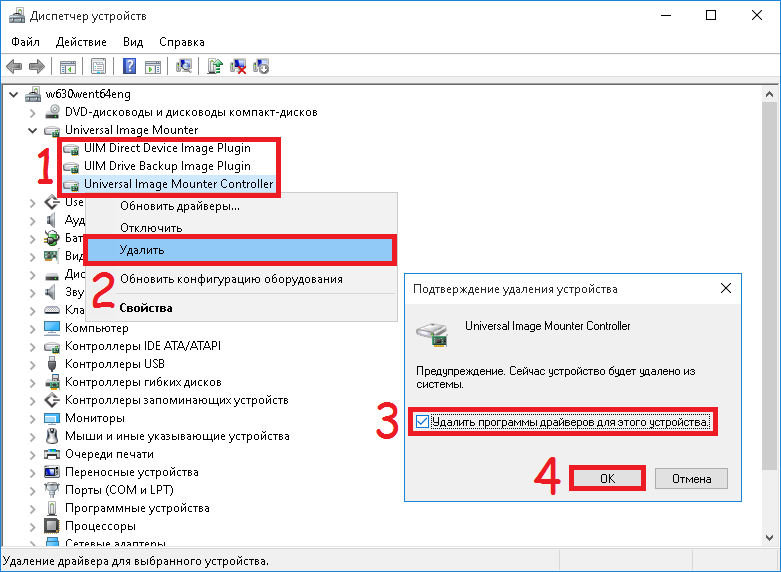Image resolution: width=781 pixels, height=572 pixels.
Task: Cancel the dialog with Отмена
Action: tap(691, 478)
